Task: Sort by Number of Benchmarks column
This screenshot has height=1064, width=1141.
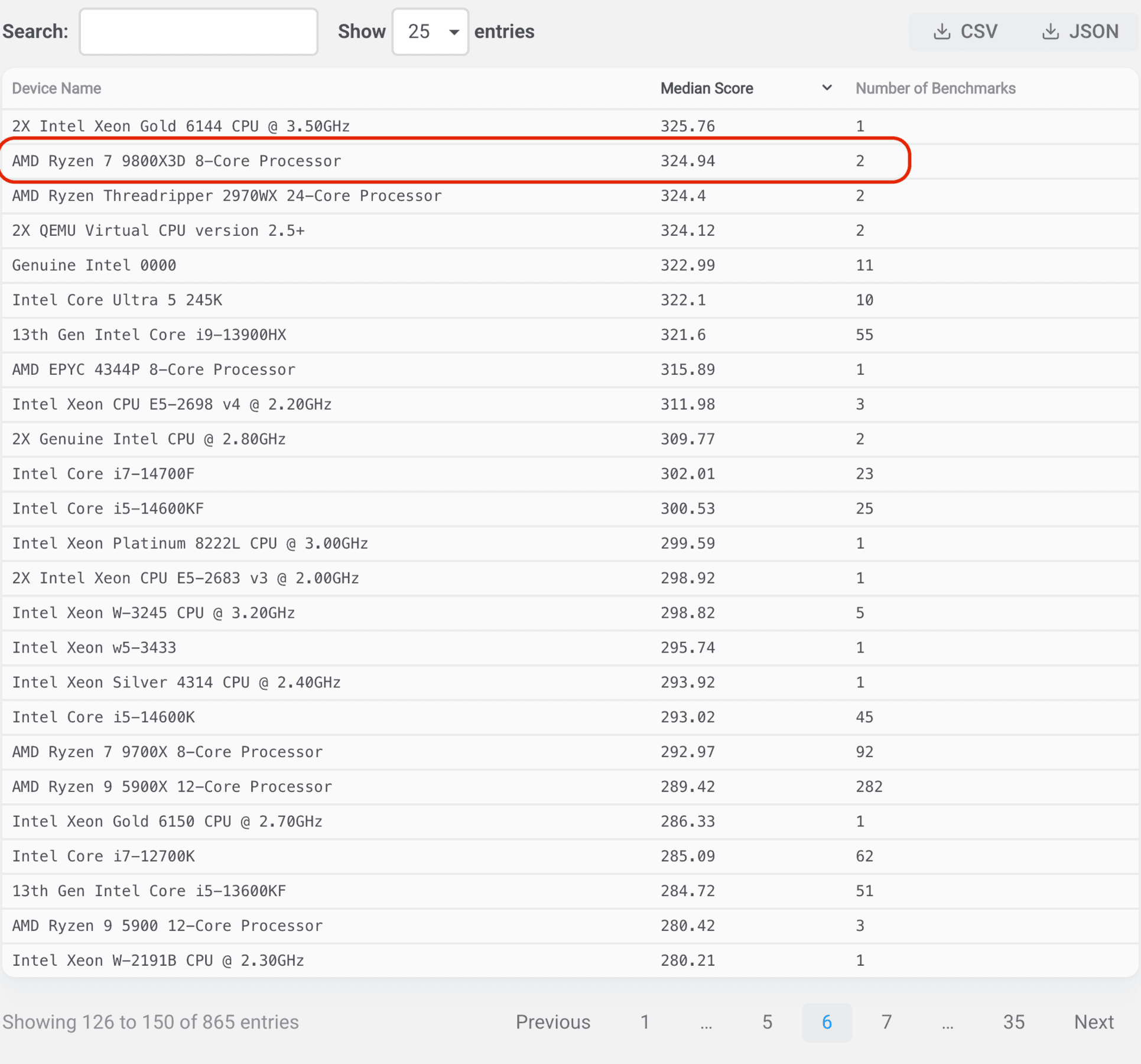Action: pos(935,88)
